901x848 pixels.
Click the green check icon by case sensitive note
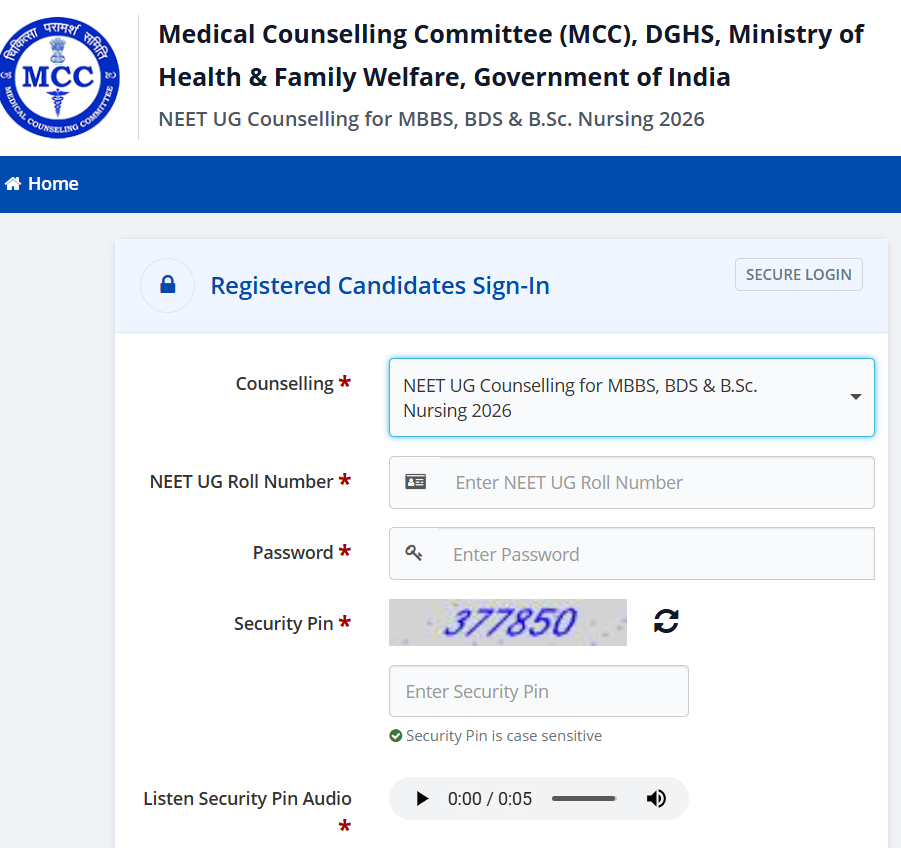[395, 735]
